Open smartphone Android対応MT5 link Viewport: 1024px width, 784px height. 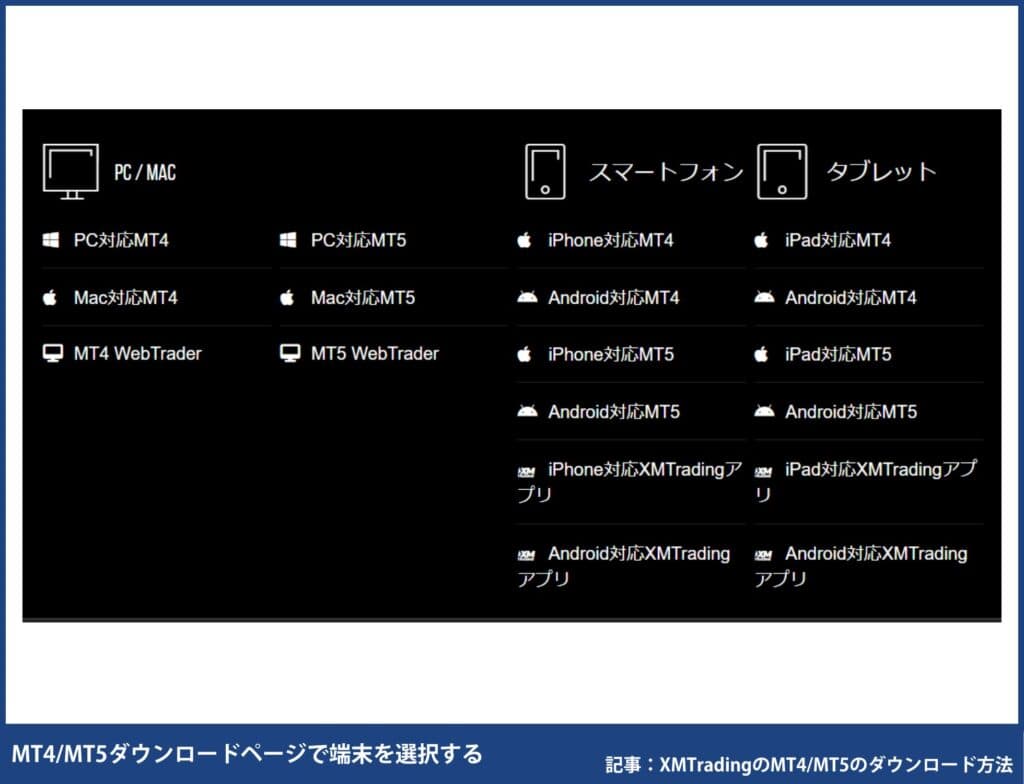click(614, 412)
